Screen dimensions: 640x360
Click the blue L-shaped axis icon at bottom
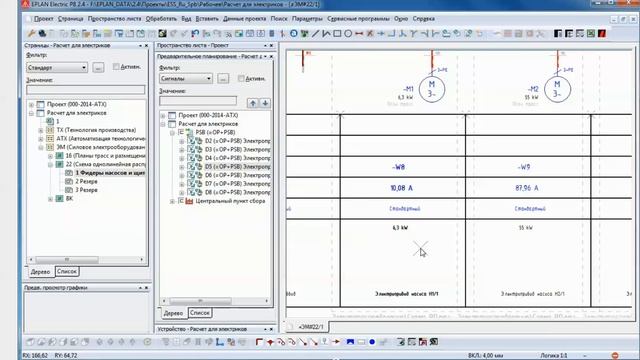[x=220, y=342]
